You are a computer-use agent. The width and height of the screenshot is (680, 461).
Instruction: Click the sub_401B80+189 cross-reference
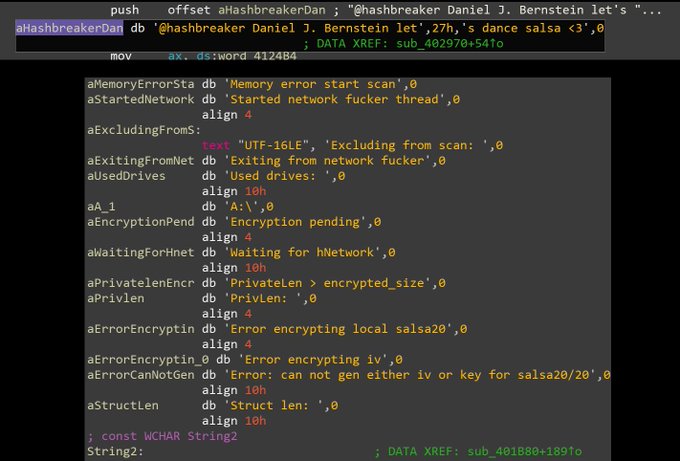[524, 451]
